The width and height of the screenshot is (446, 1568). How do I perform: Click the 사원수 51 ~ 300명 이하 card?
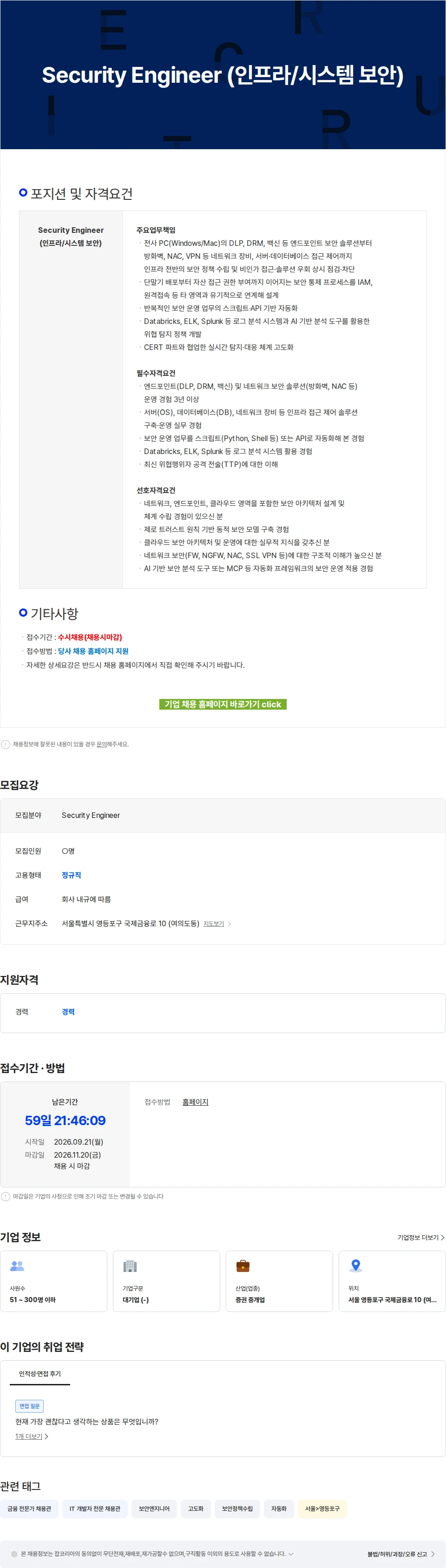click(53, 1281)
